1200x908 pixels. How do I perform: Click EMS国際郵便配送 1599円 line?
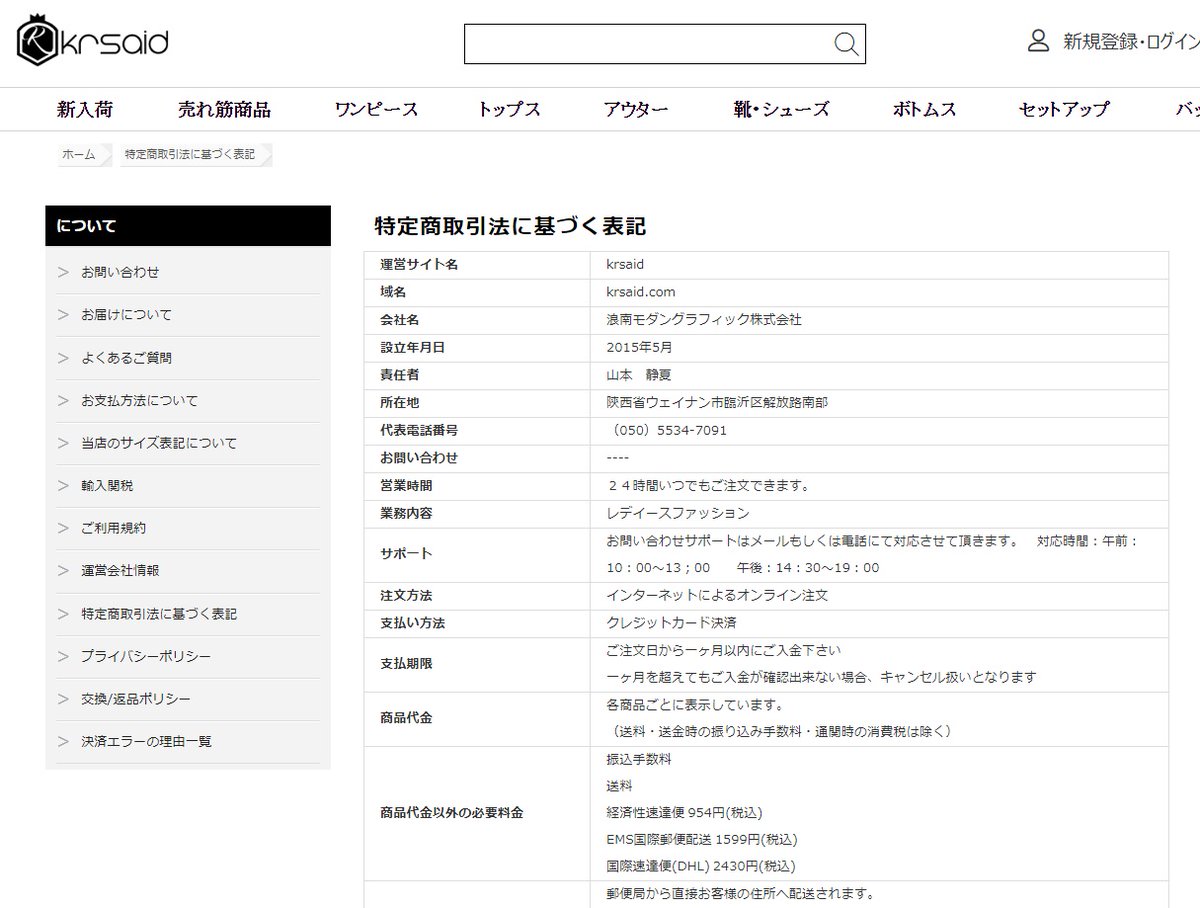click(x=702, y=839)
